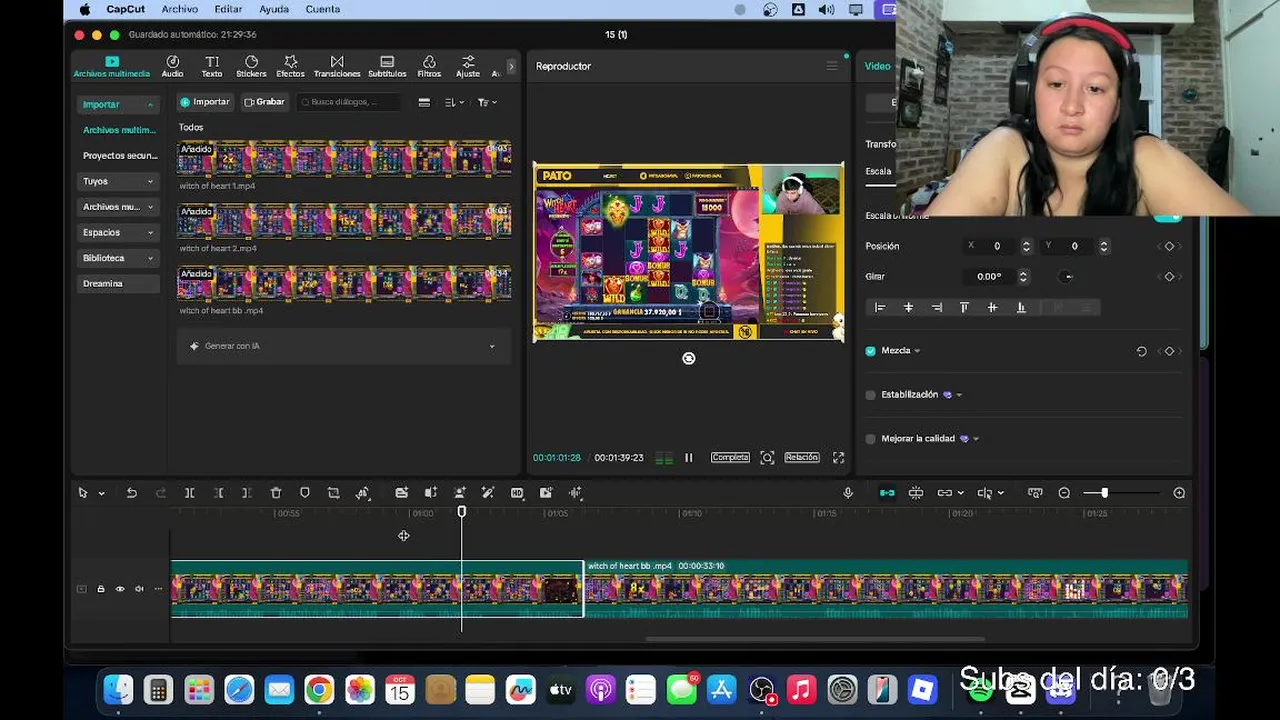Toggle the Mezcla checkbox
This screenshot has height=720, width=1280.
pos(870,351)
